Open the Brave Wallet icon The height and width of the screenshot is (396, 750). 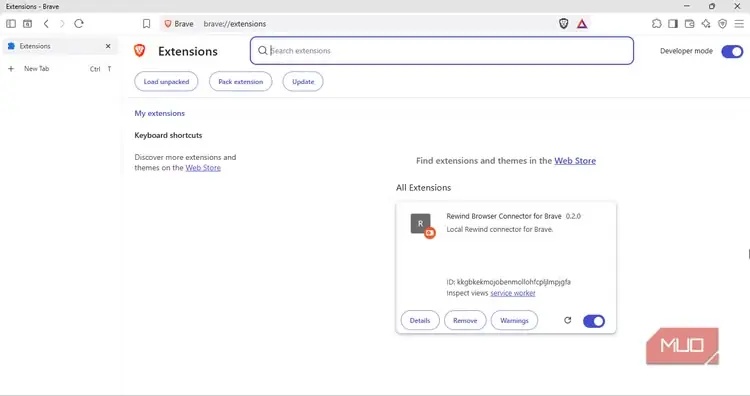(x=689, y=23)
